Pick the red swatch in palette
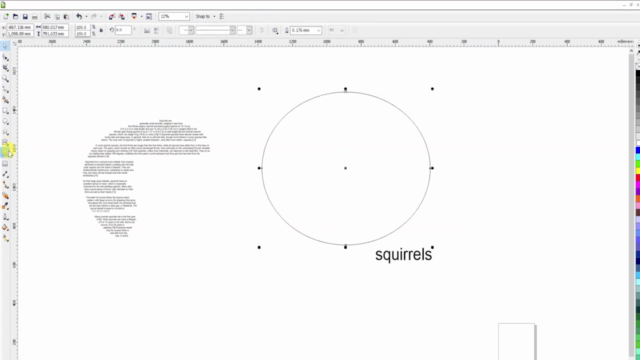 tap(638, 178)
